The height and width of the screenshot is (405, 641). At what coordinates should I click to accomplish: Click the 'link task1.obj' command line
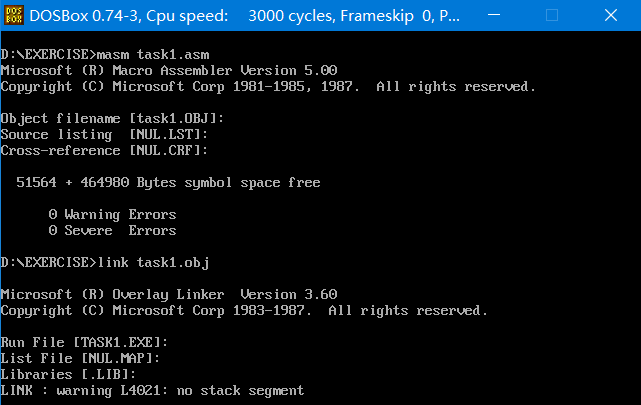(x=105, y=262)
